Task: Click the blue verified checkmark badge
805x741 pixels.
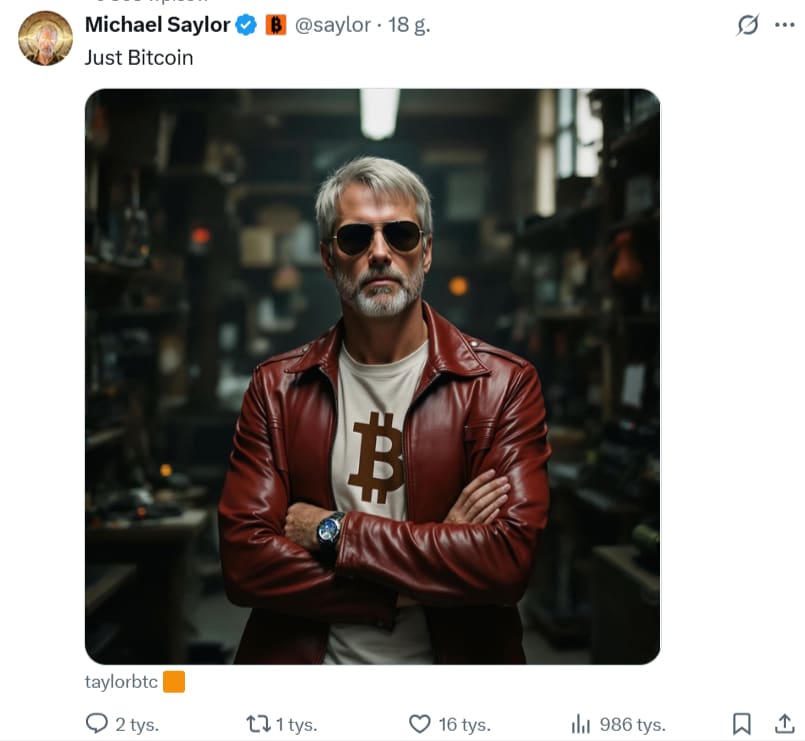Action: (x=246, y=25)
